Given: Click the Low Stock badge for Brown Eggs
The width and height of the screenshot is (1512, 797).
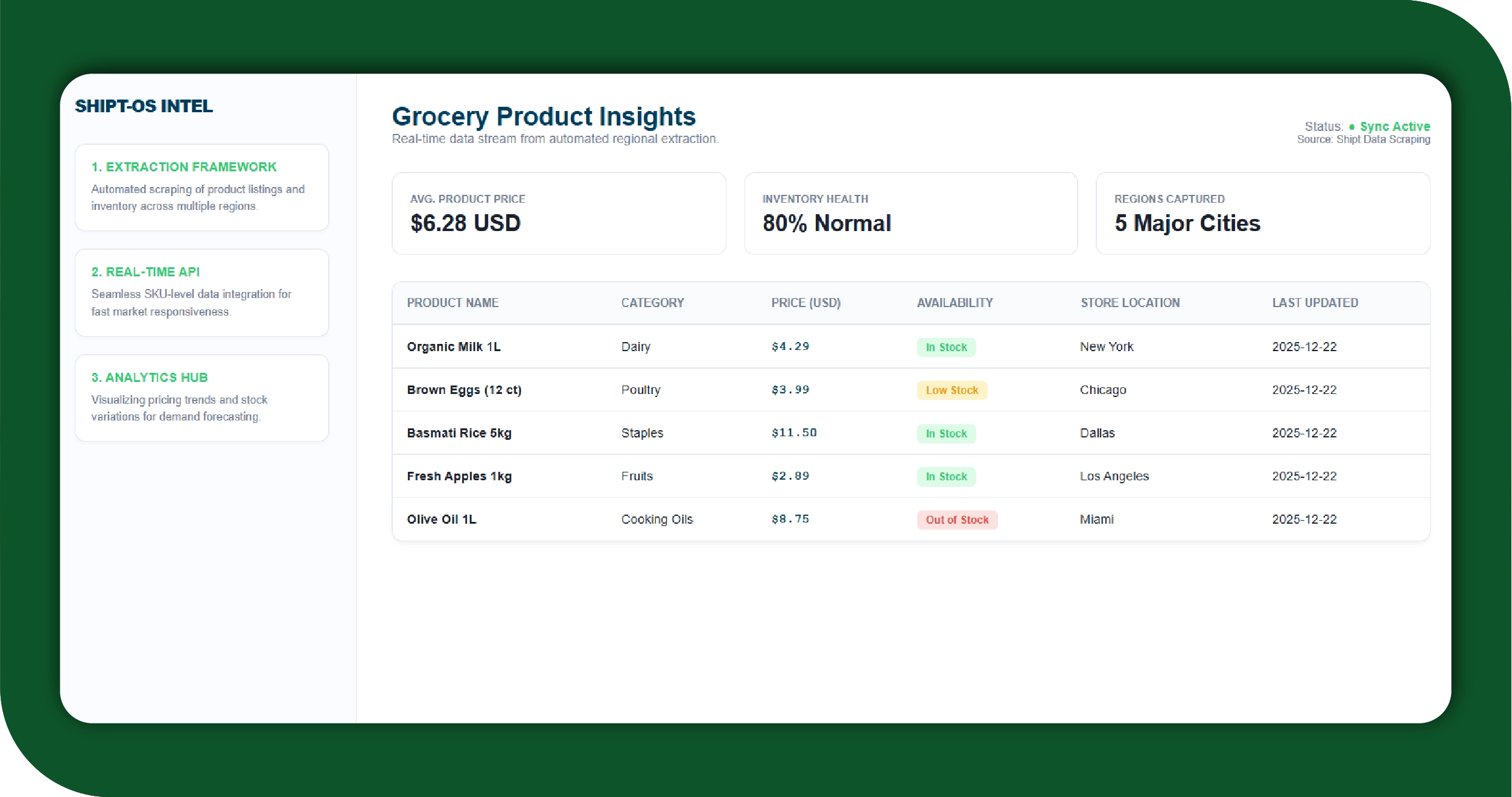Looking at the screenshot, I should 951,390.
